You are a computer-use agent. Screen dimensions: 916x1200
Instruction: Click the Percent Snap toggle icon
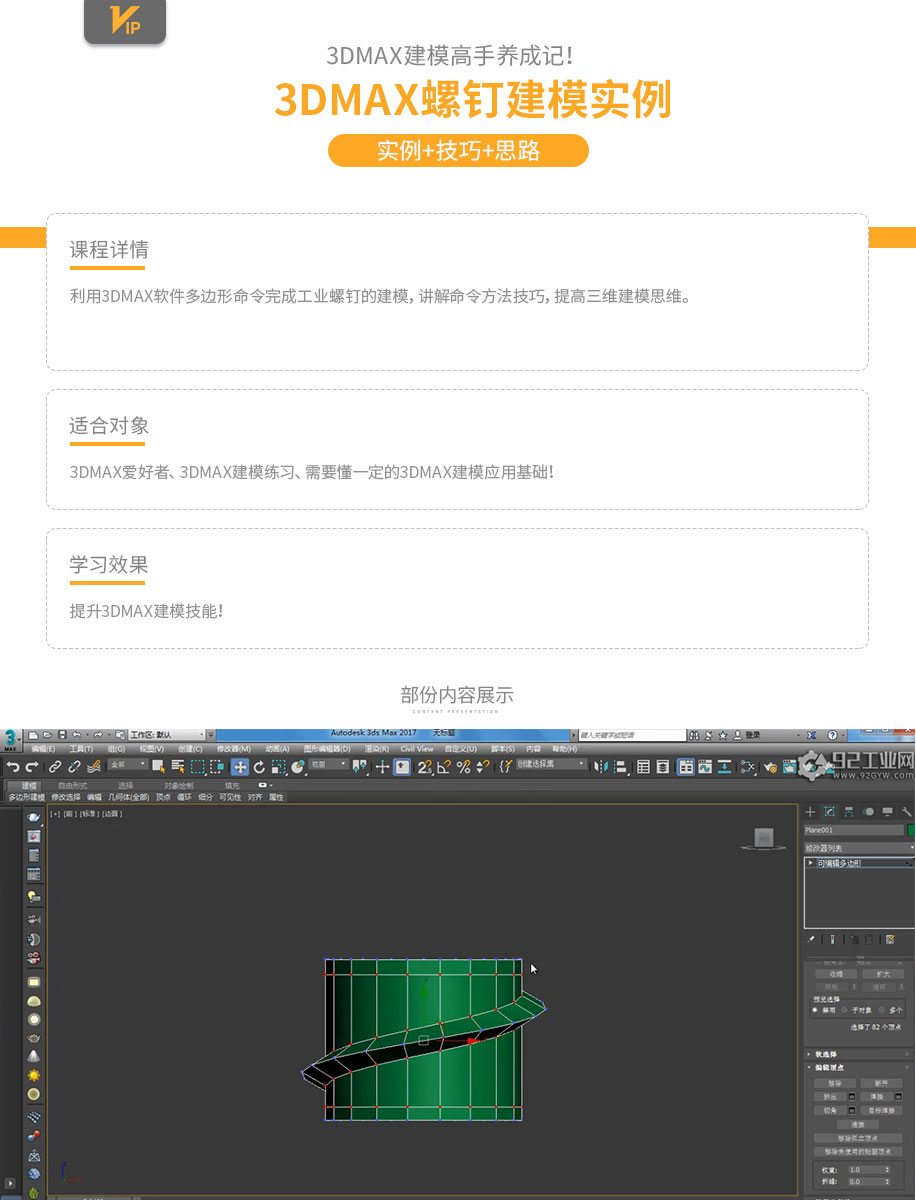pyautogui.click(x=463, y=767)
